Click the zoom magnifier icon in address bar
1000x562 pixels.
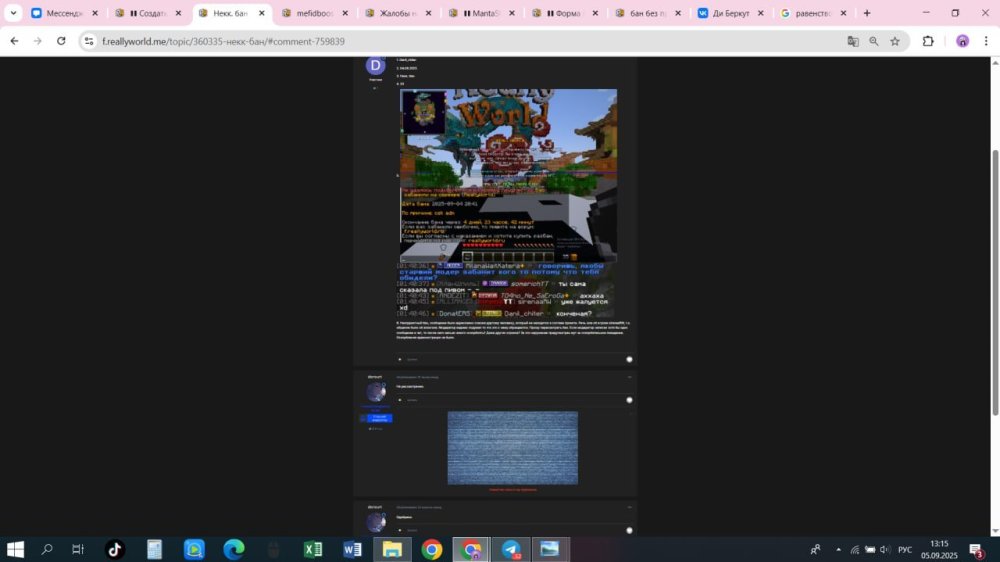(x=874, y=41)
